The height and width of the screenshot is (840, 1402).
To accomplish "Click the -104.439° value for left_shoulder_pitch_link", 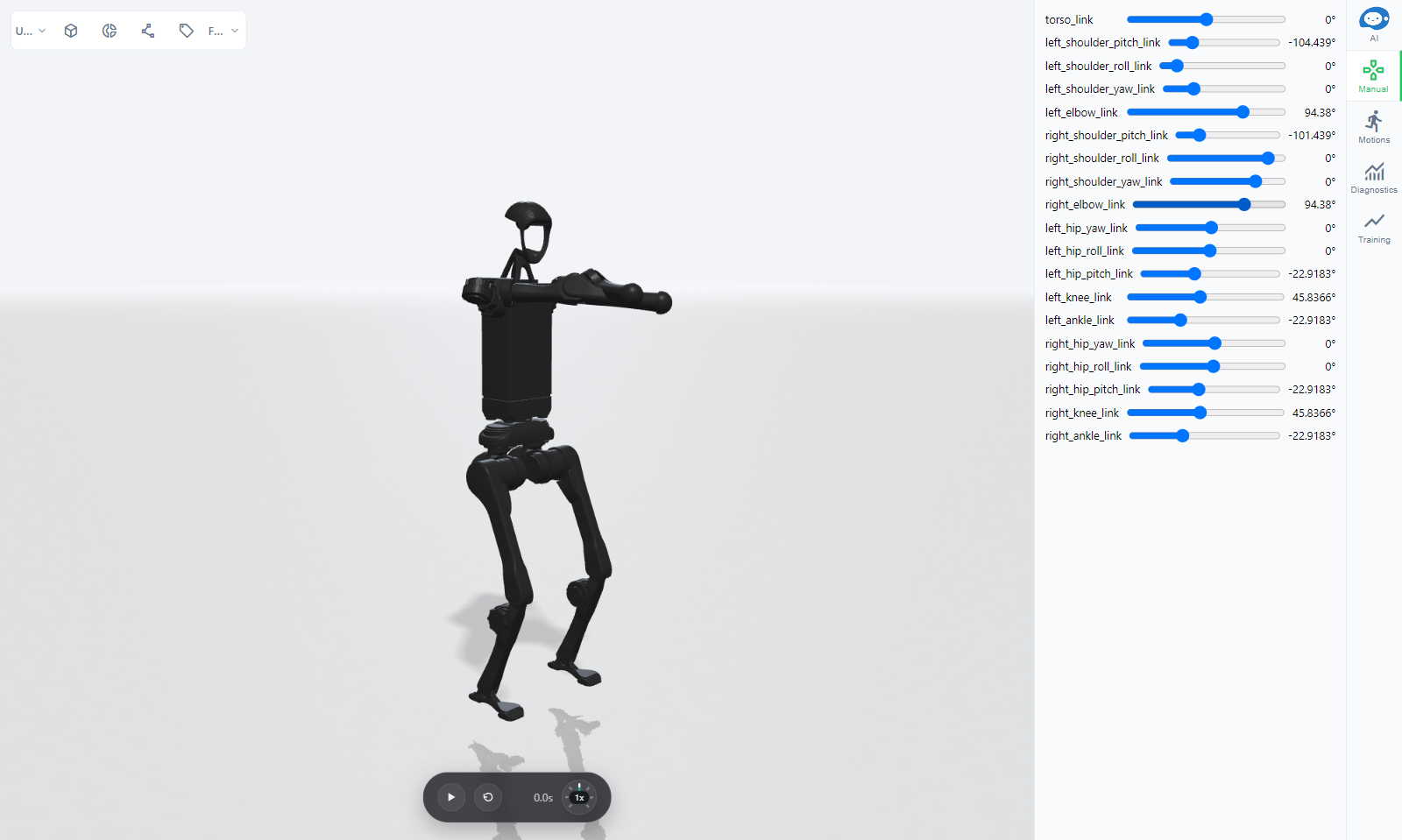I will coord(1312,42).
